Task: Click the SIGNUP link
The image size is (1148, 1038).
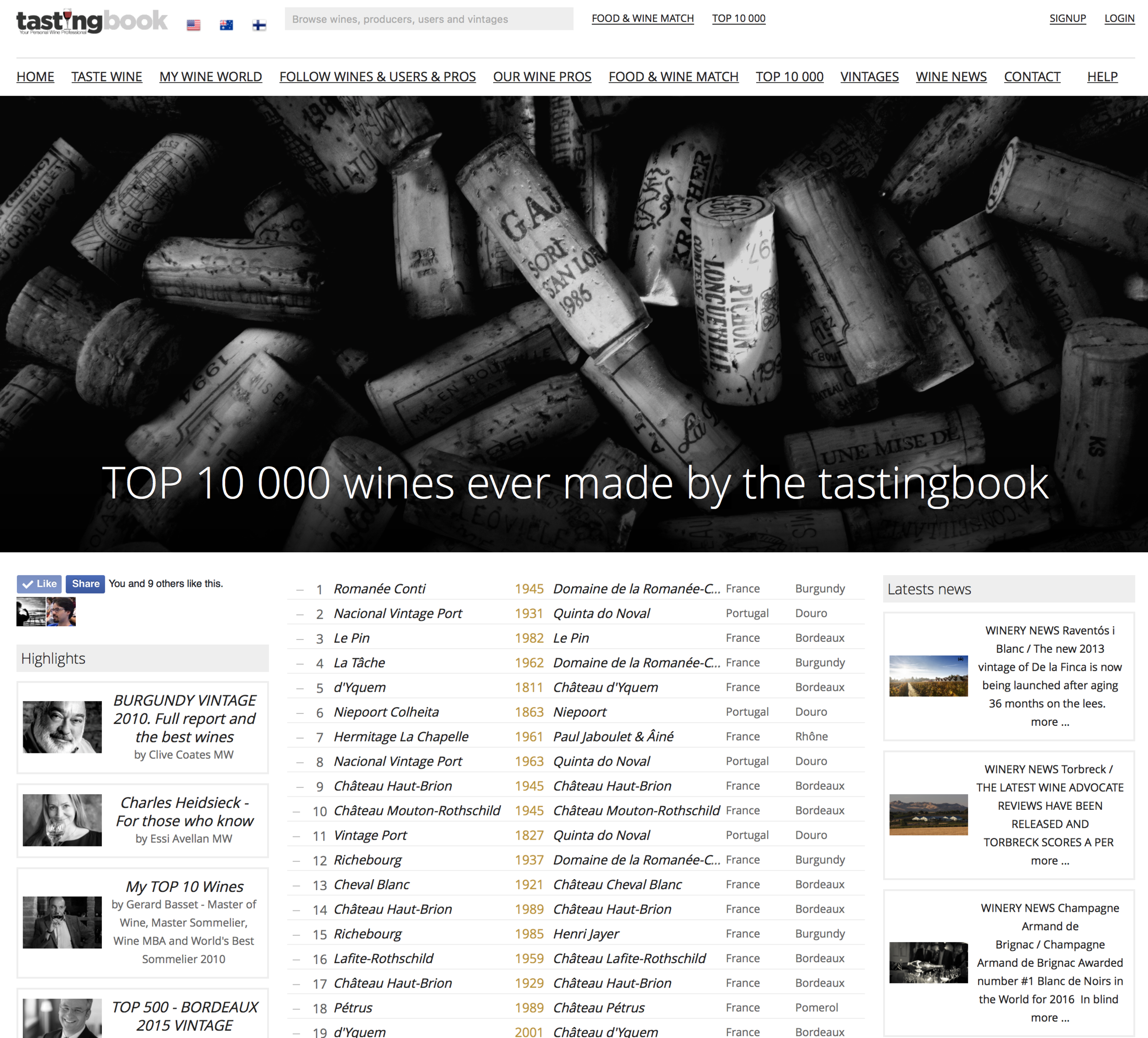Action: click(x=1067, y=18)
